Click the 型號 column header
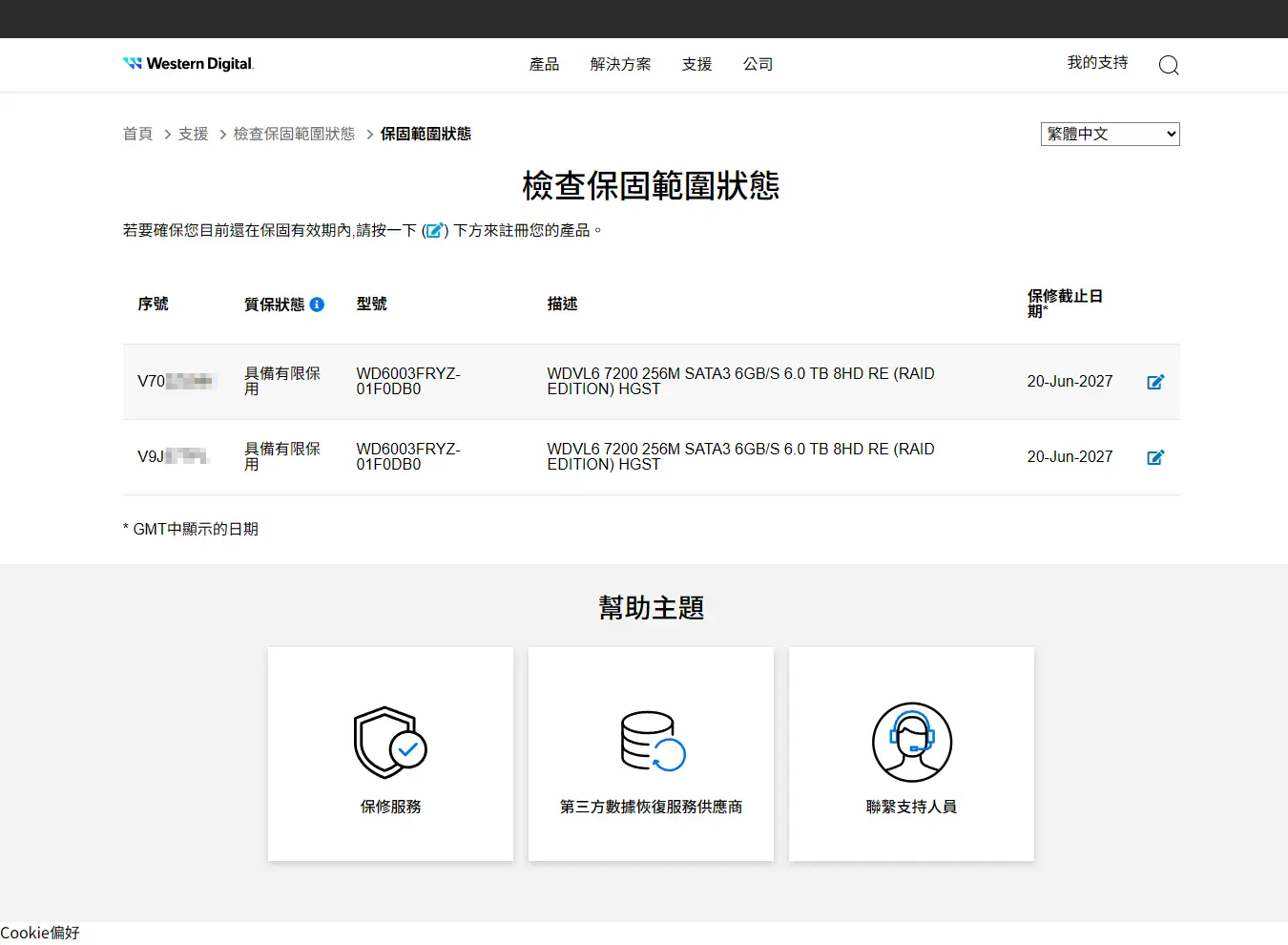1288x945 pixels. tap(371, 304)
